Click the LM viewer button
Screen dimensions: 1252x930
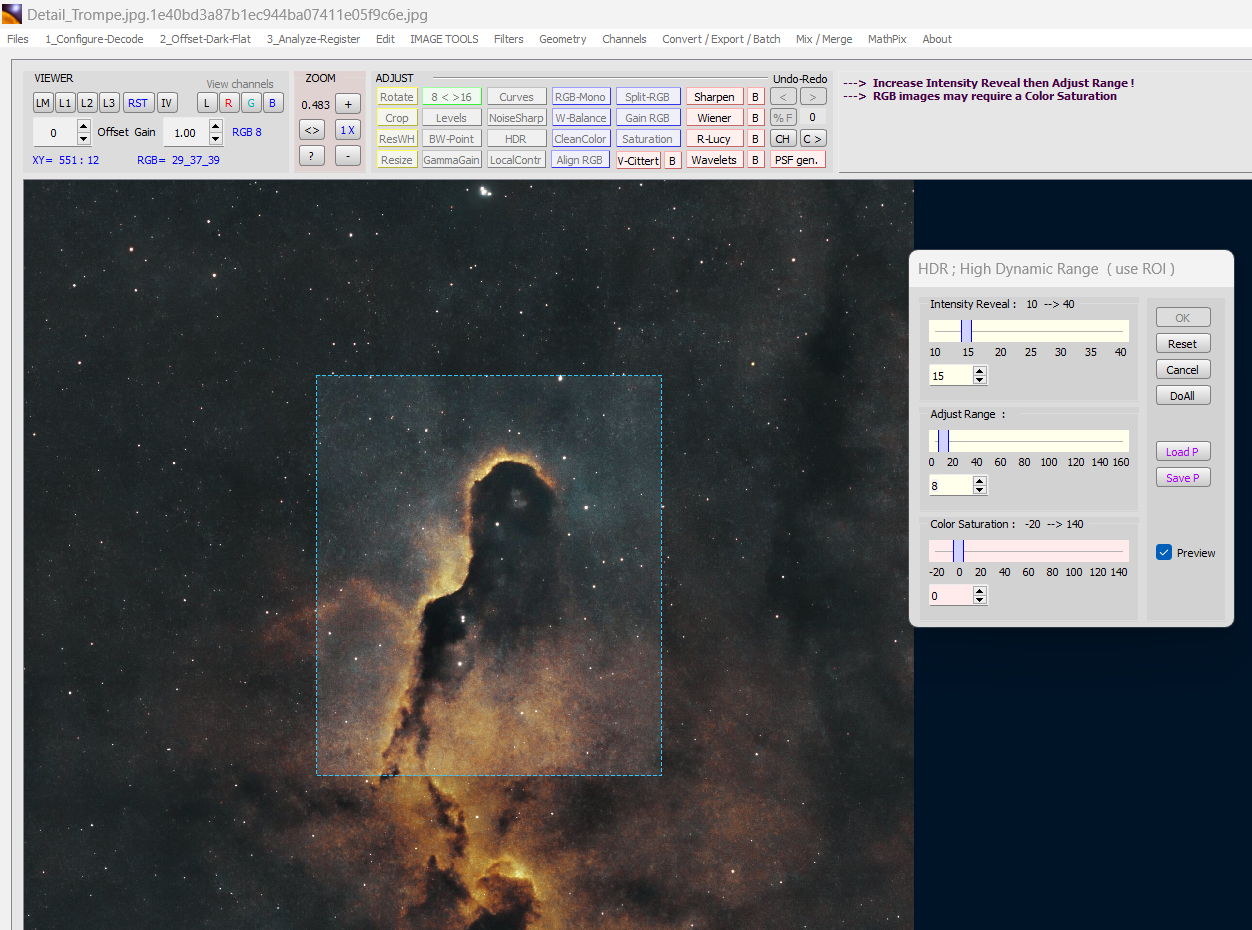point(43,103)
